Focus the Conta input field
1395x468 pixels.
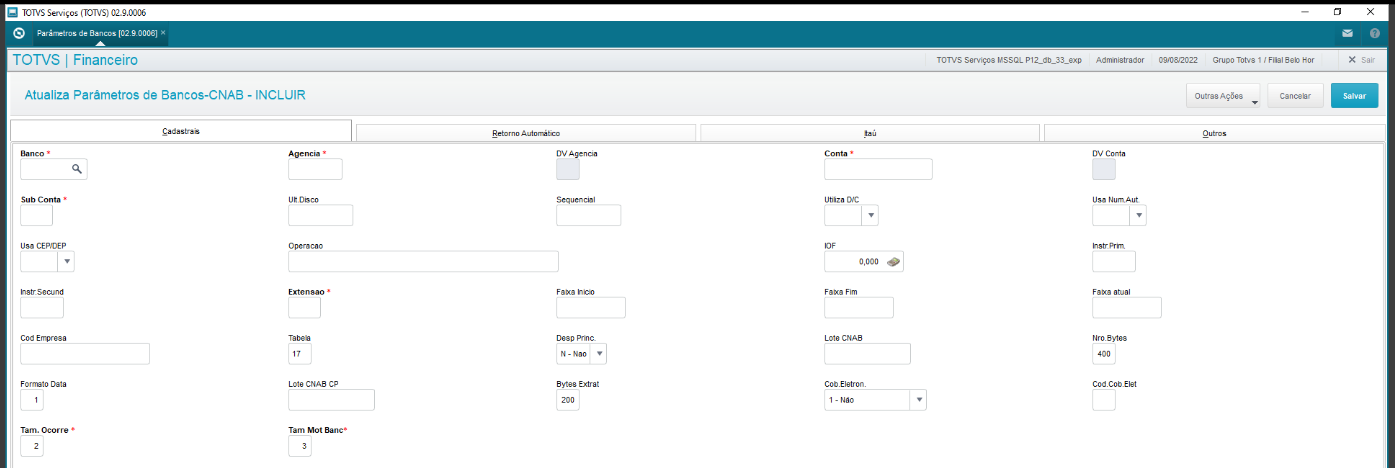(878, 169)
